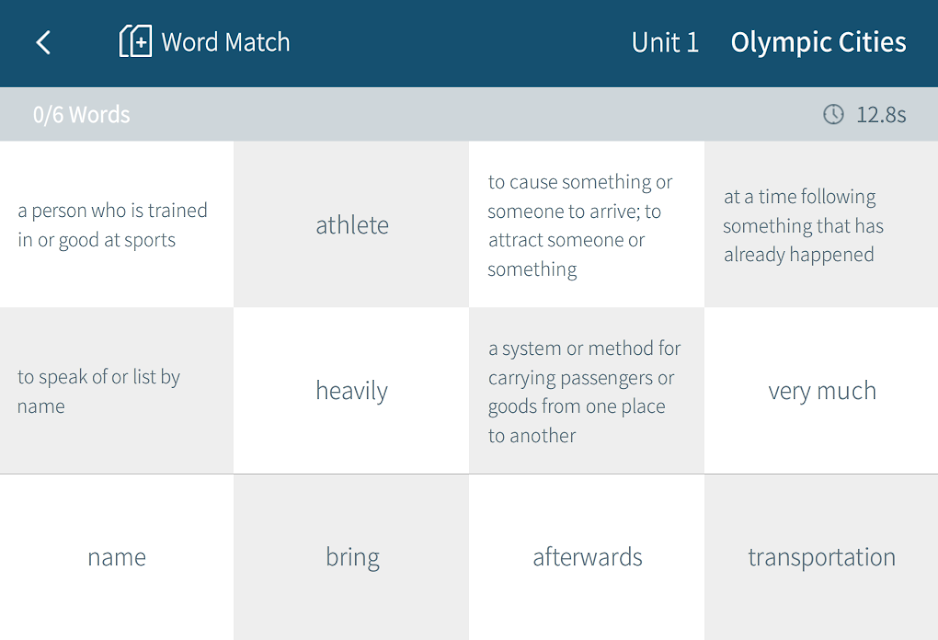Click the Unit 1 label
The image size is (938, 640).
point(665,42)
